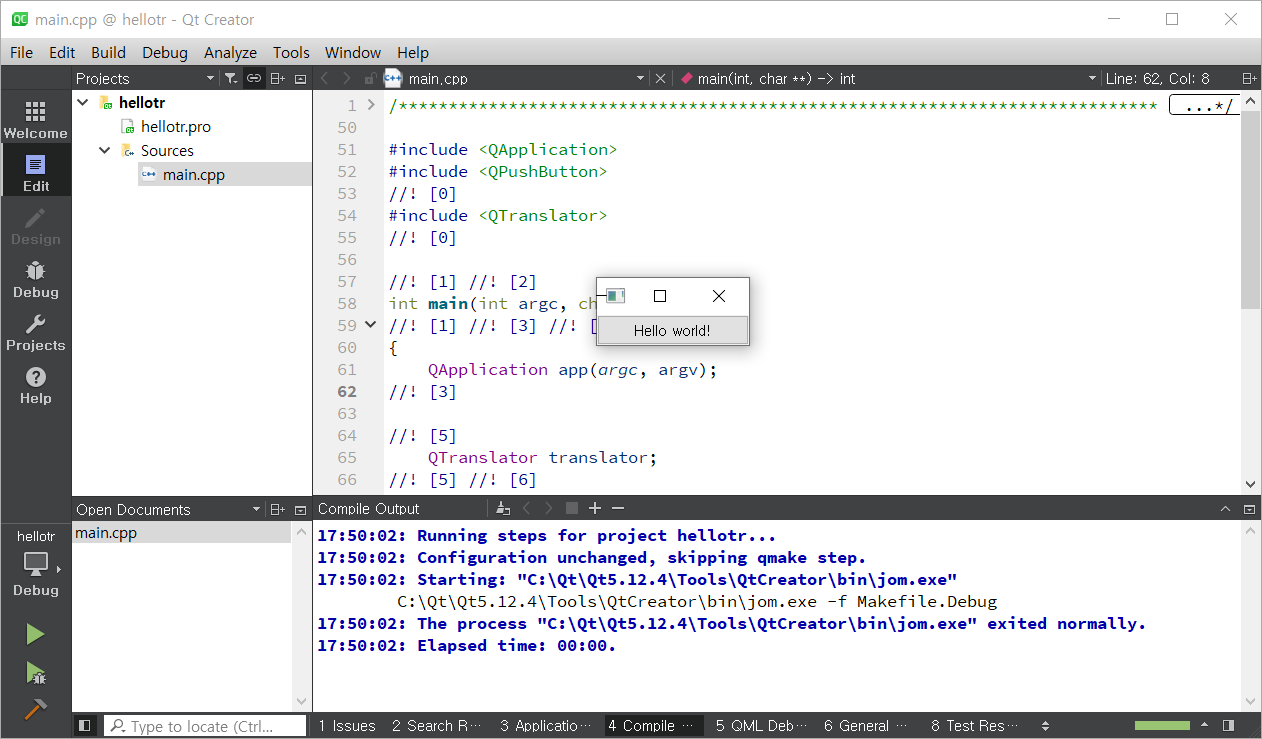This screenshot has width=1262, height=739.
Task: Collapse the hellotr project tree node
Action: coord(84,102)
